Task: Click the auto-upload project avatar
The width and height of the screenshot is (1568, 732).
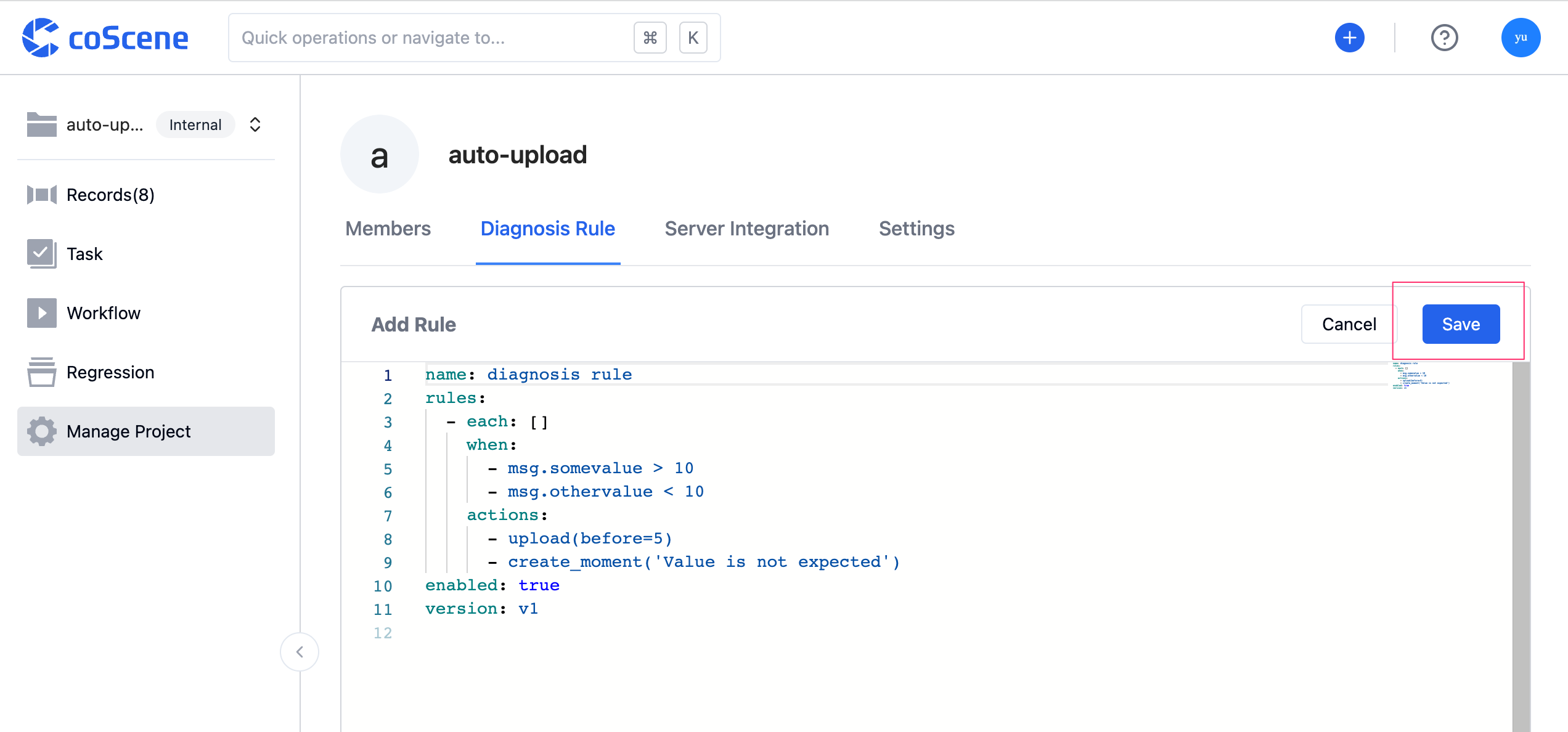Action: (x=380, y=154)
